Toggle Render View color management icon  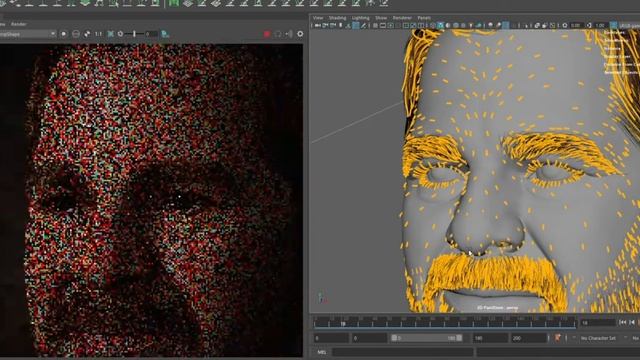(x=165, y=34)
